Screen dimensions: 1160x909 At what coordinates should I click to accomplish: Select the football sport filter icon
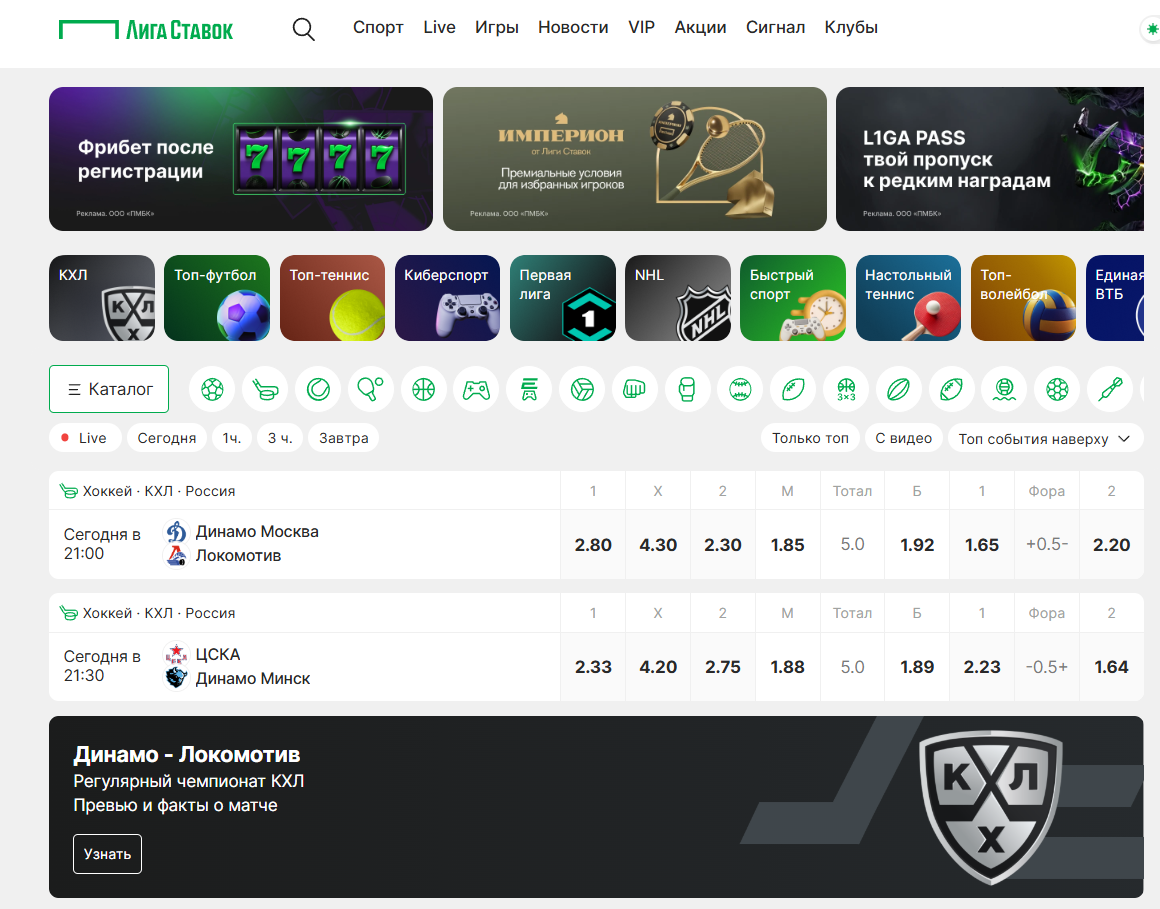(212, 389)
